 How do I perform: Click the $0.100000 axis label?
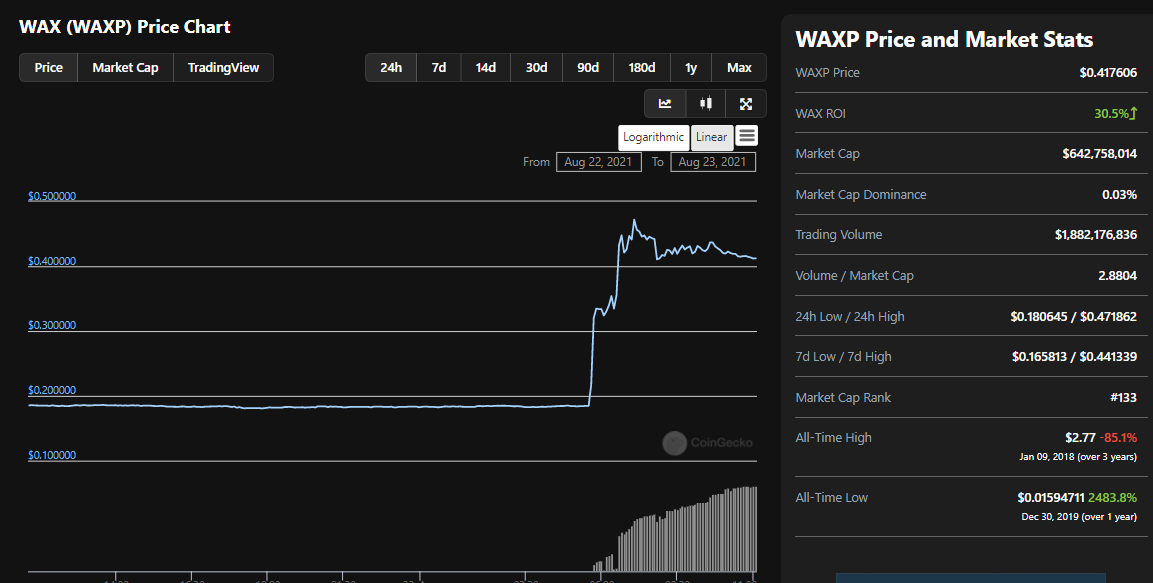[x=52, y=455]
